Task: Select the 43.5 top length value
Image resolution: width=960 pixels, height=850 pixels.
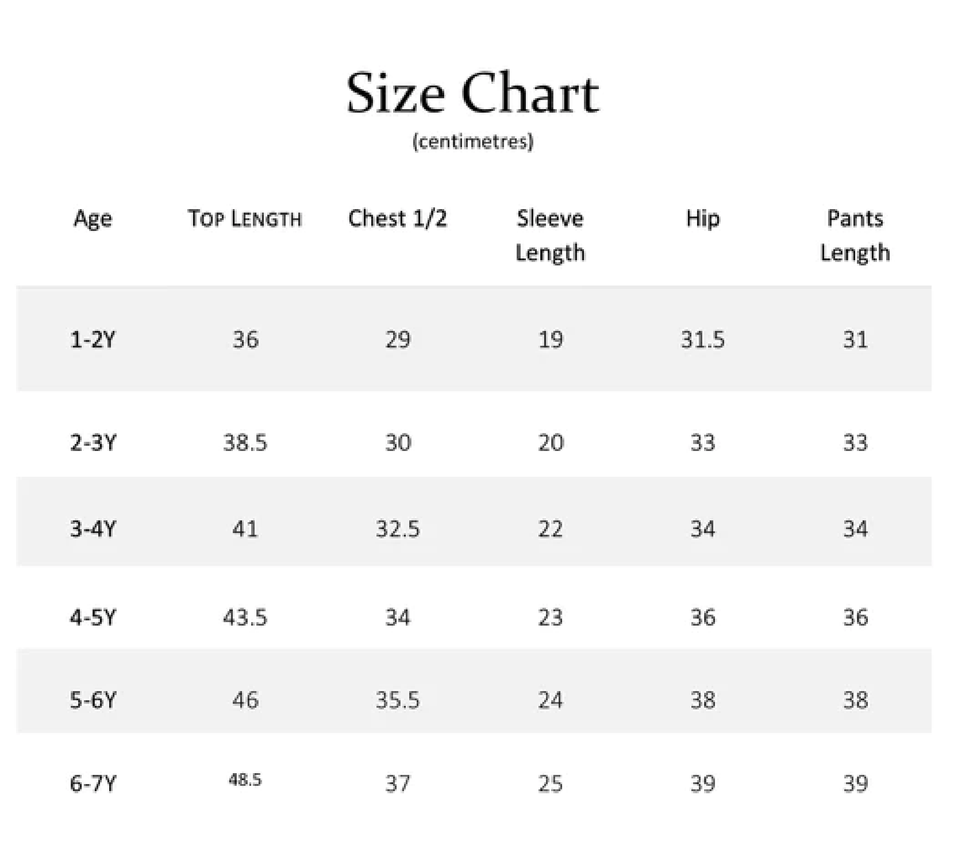Action: coord(245,617)
